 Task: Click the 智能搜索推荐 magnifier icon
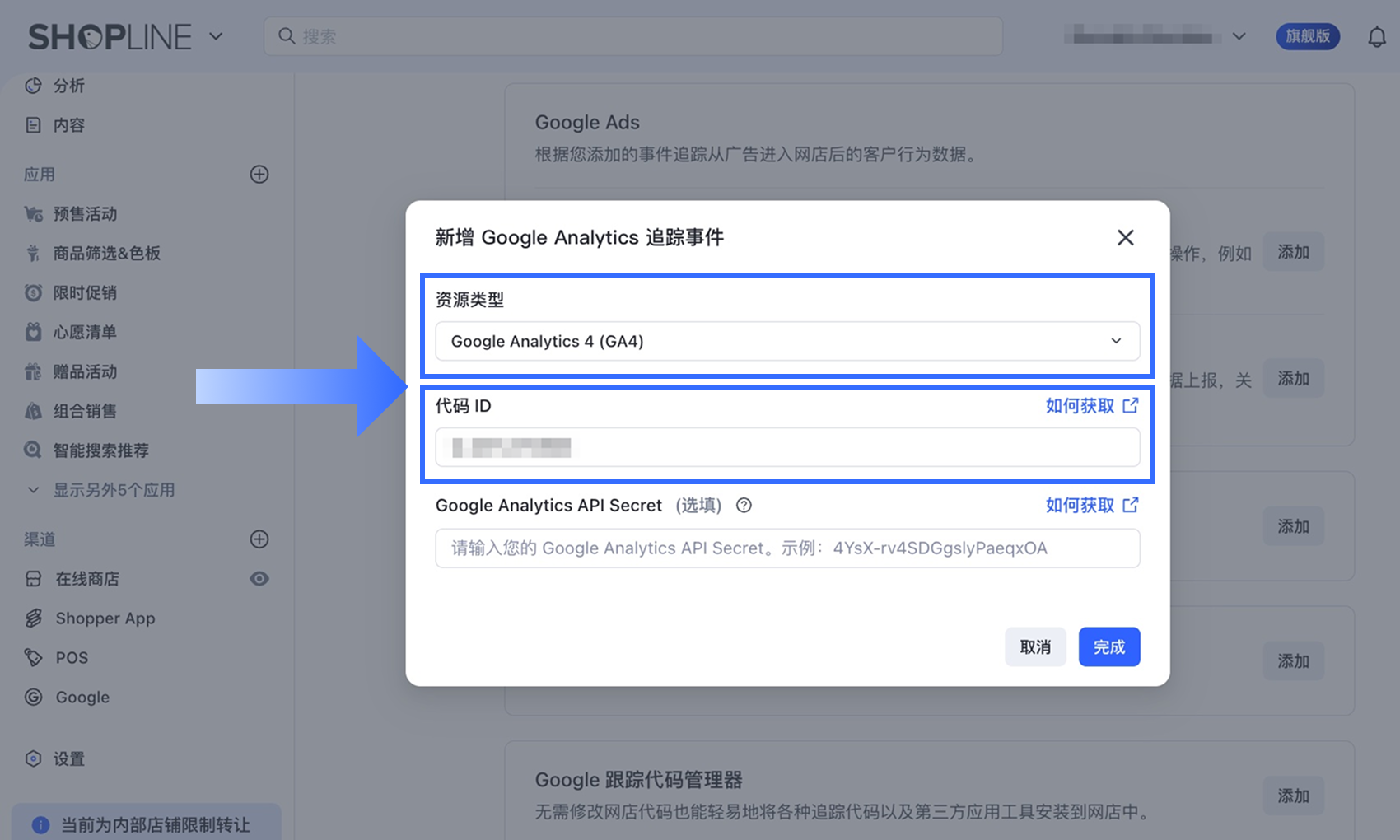click(33, 450)
